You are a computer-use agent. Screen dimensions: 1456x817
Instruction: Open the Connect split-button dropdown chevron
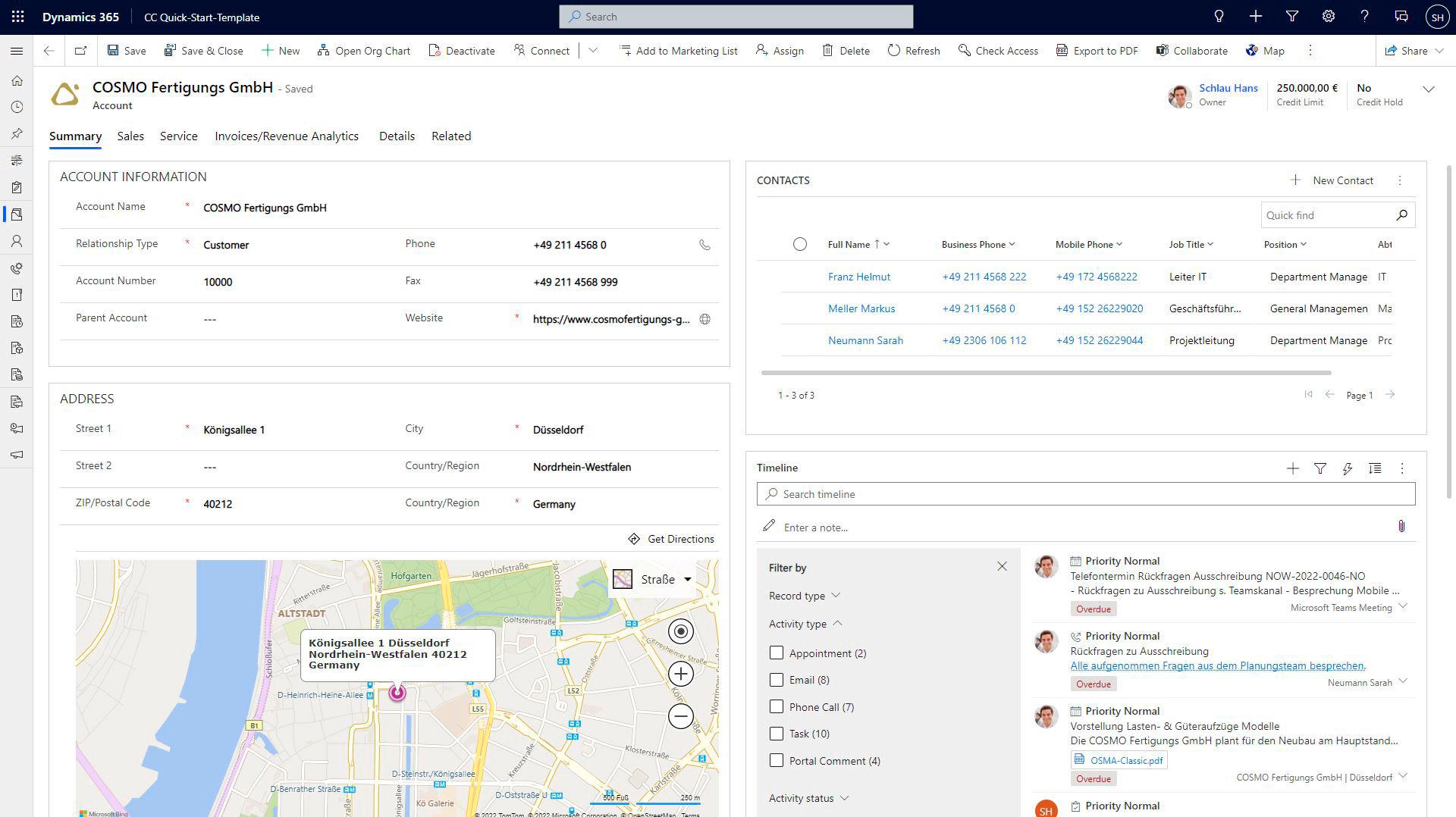pos(593,51)
